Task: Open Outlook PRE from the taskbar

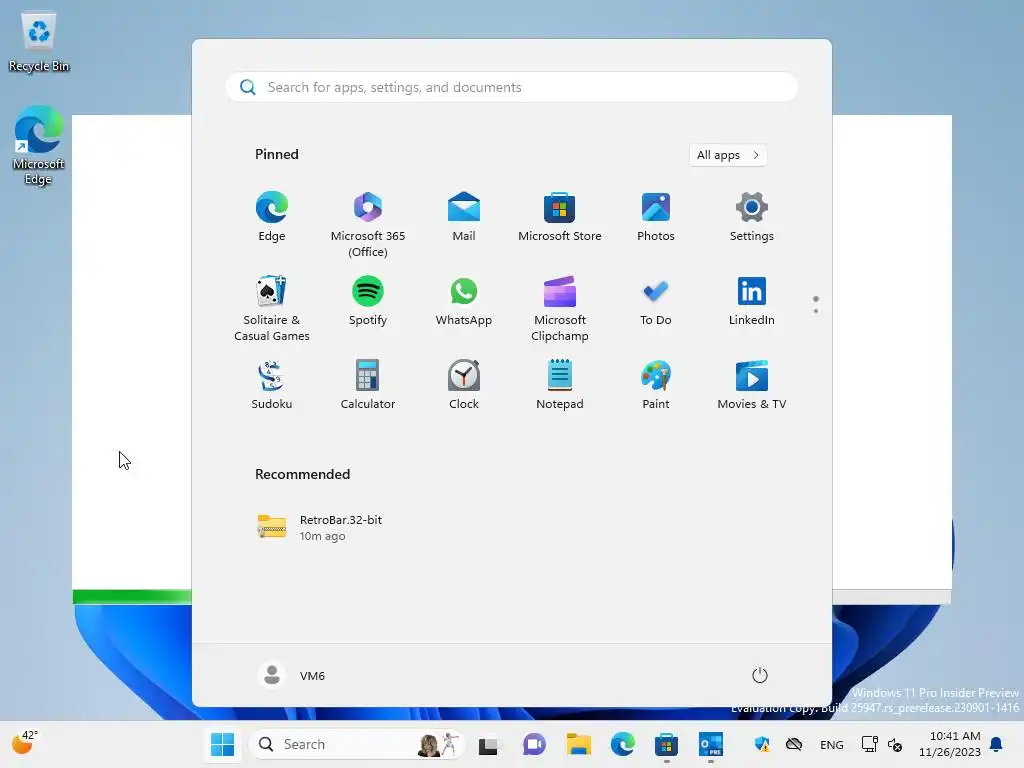Action: 711,744
